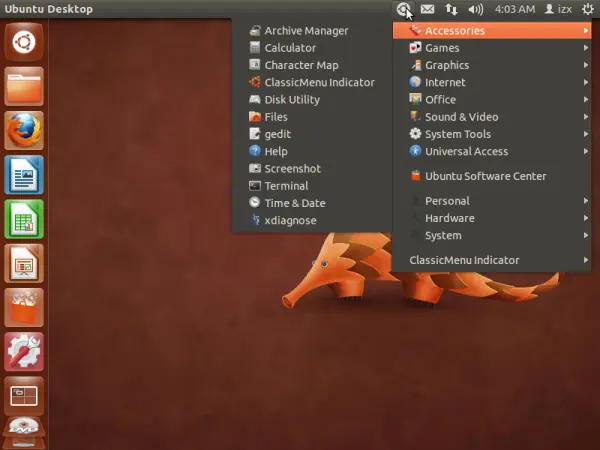Open the Internet category

492,82
